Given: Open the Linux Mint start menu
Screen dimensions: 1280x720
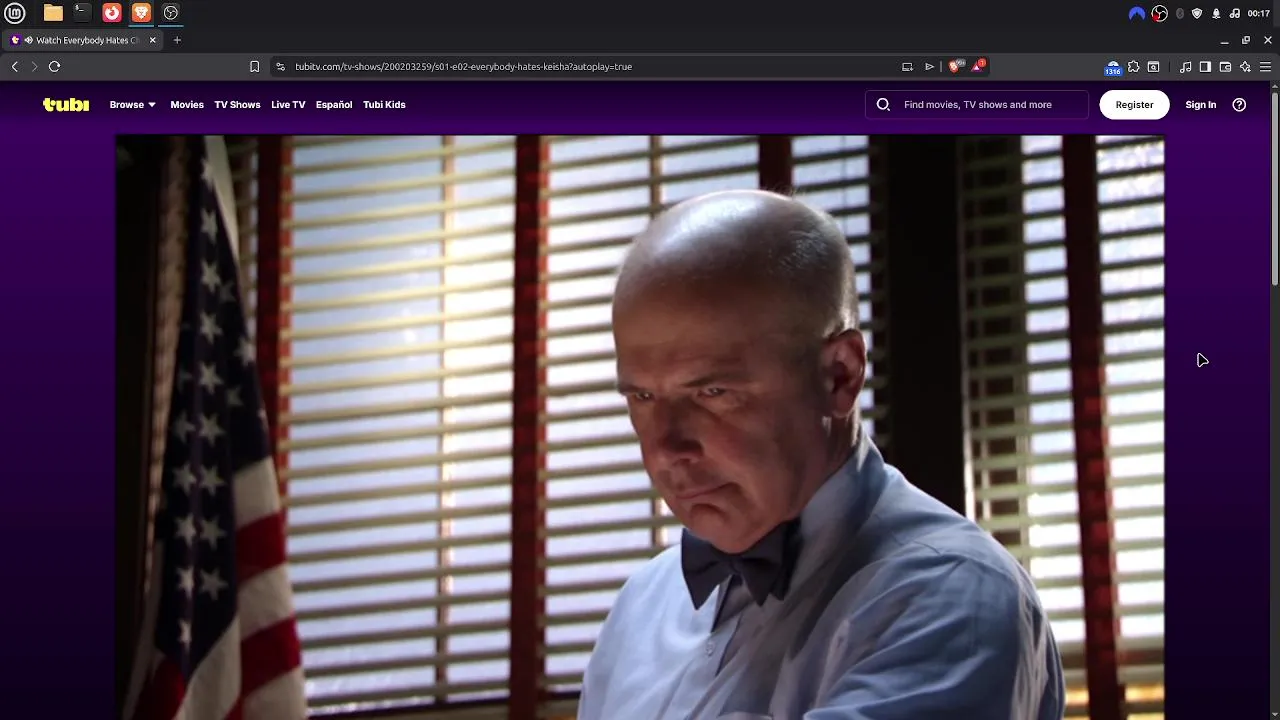Looking at the screenshot, I should pos(15,13).
